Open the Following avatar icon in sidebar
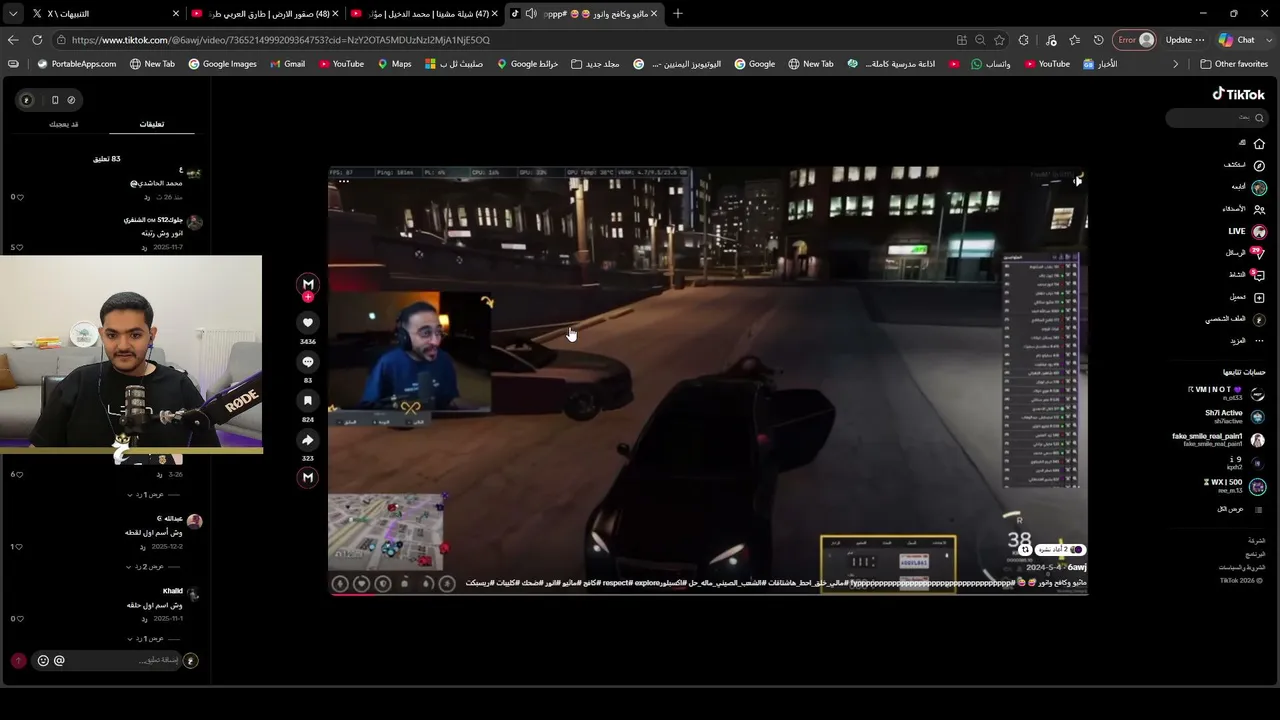This screenshot has width=1280, height=720. pyautogui.click(x=1259, y=188)
